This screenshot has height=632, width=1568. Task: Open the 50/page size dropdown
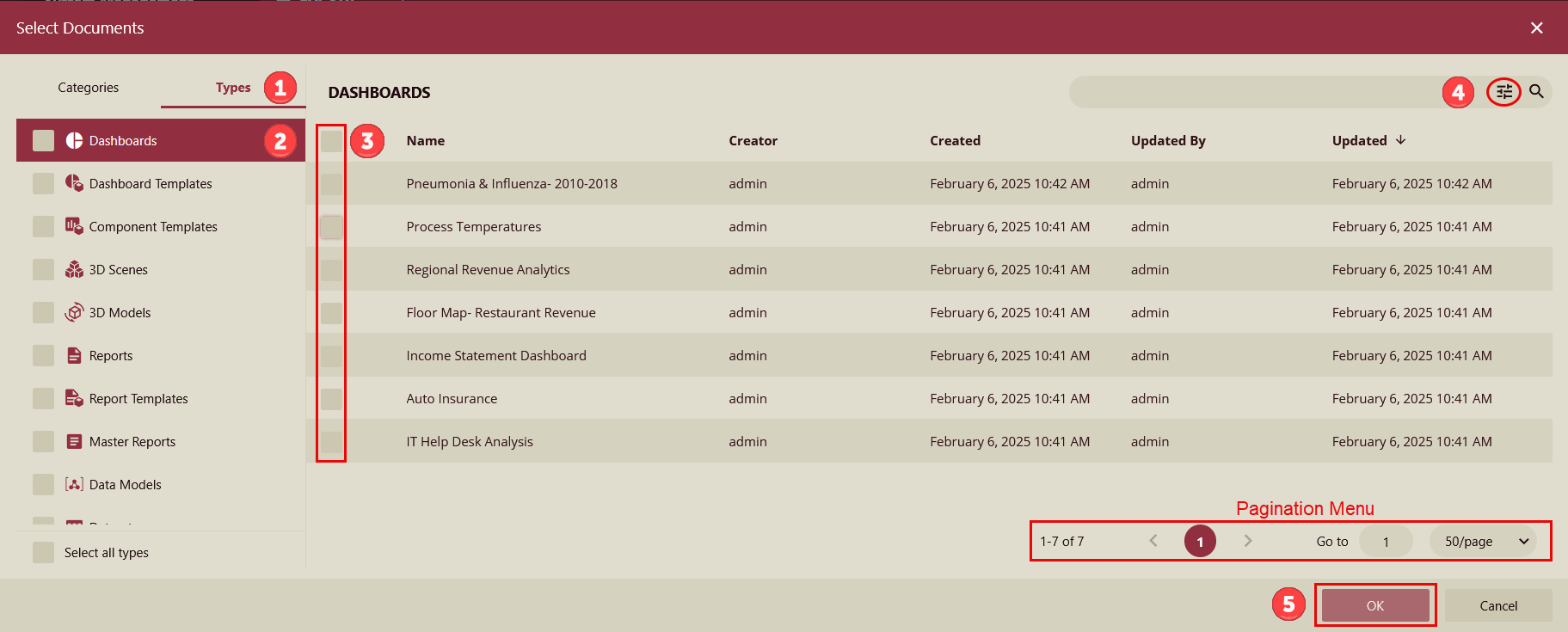(x=1483, y=542)
